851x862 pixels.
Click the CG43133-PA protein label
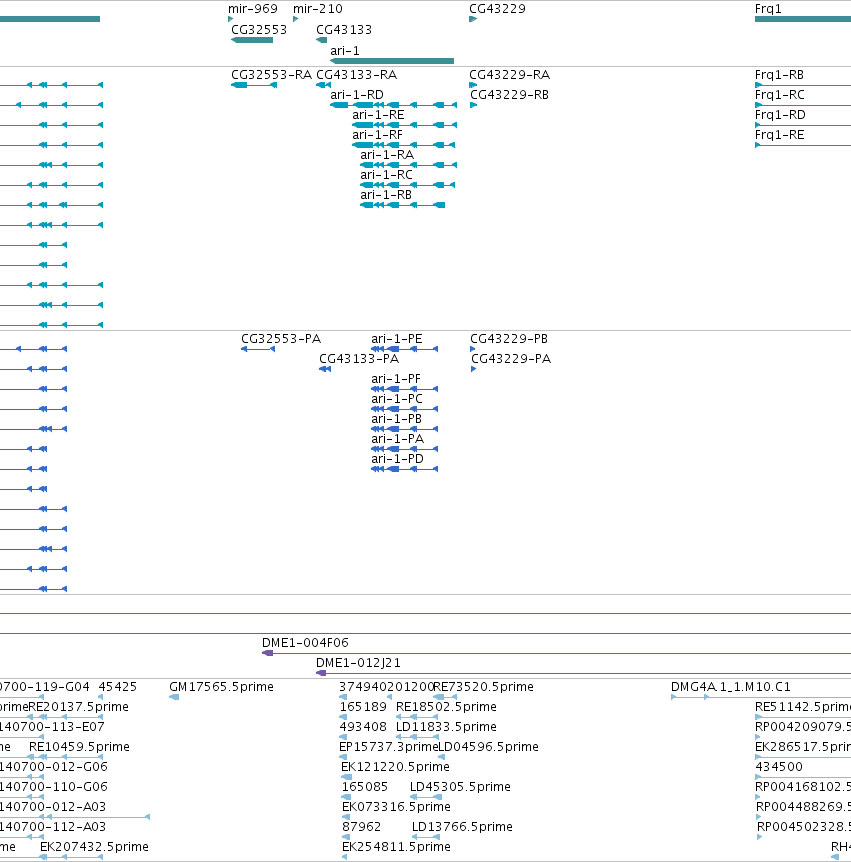point(359,358)
